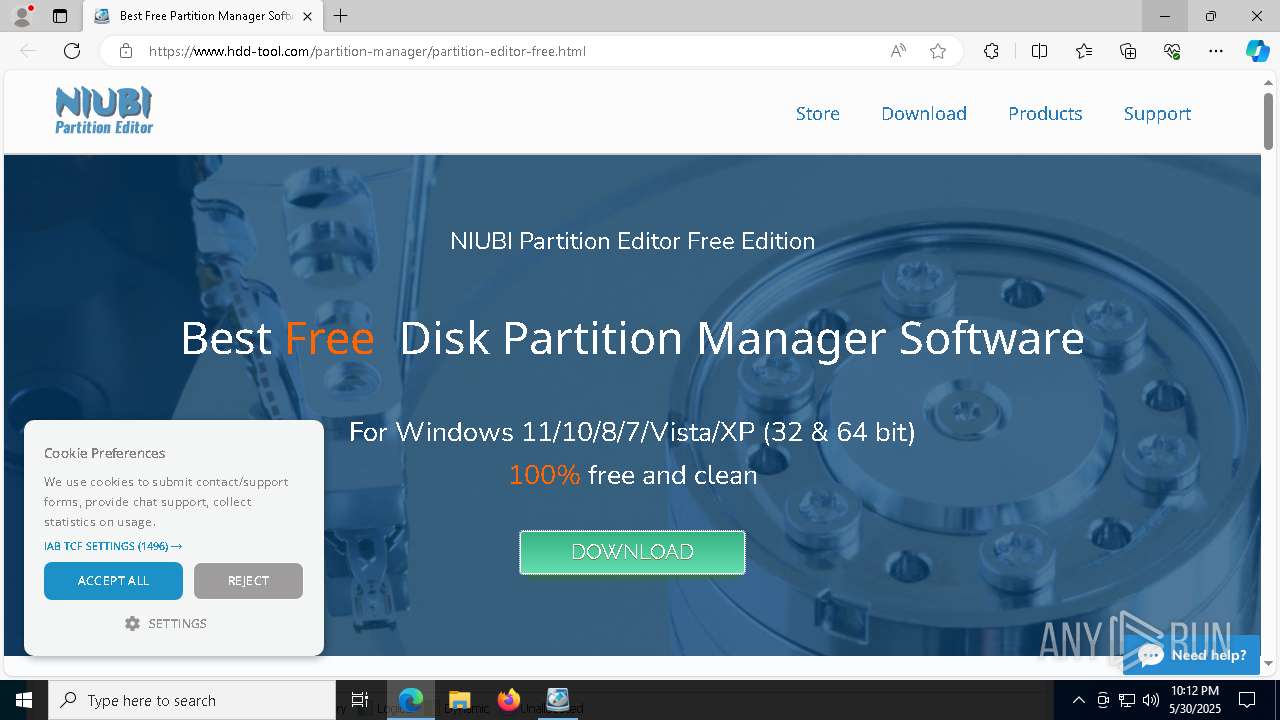The height and width of the screenshot is (720, 1280).
Task: Open a new browser tab
Action: pos(341,16)
